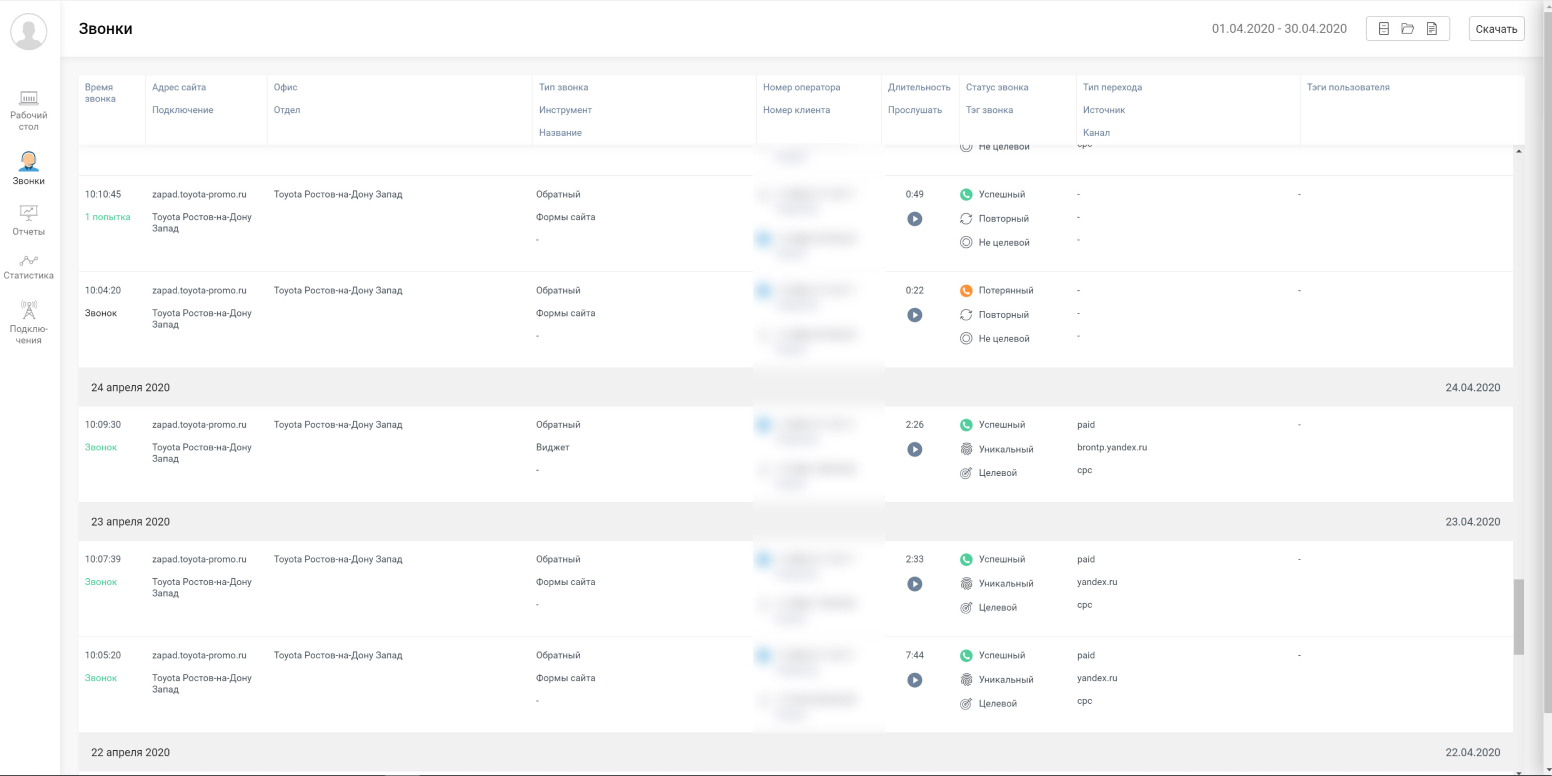The width and height of the screenshot is (1552, 776).
Task: Click the Офис column header
Action: (x=286, y=87)
